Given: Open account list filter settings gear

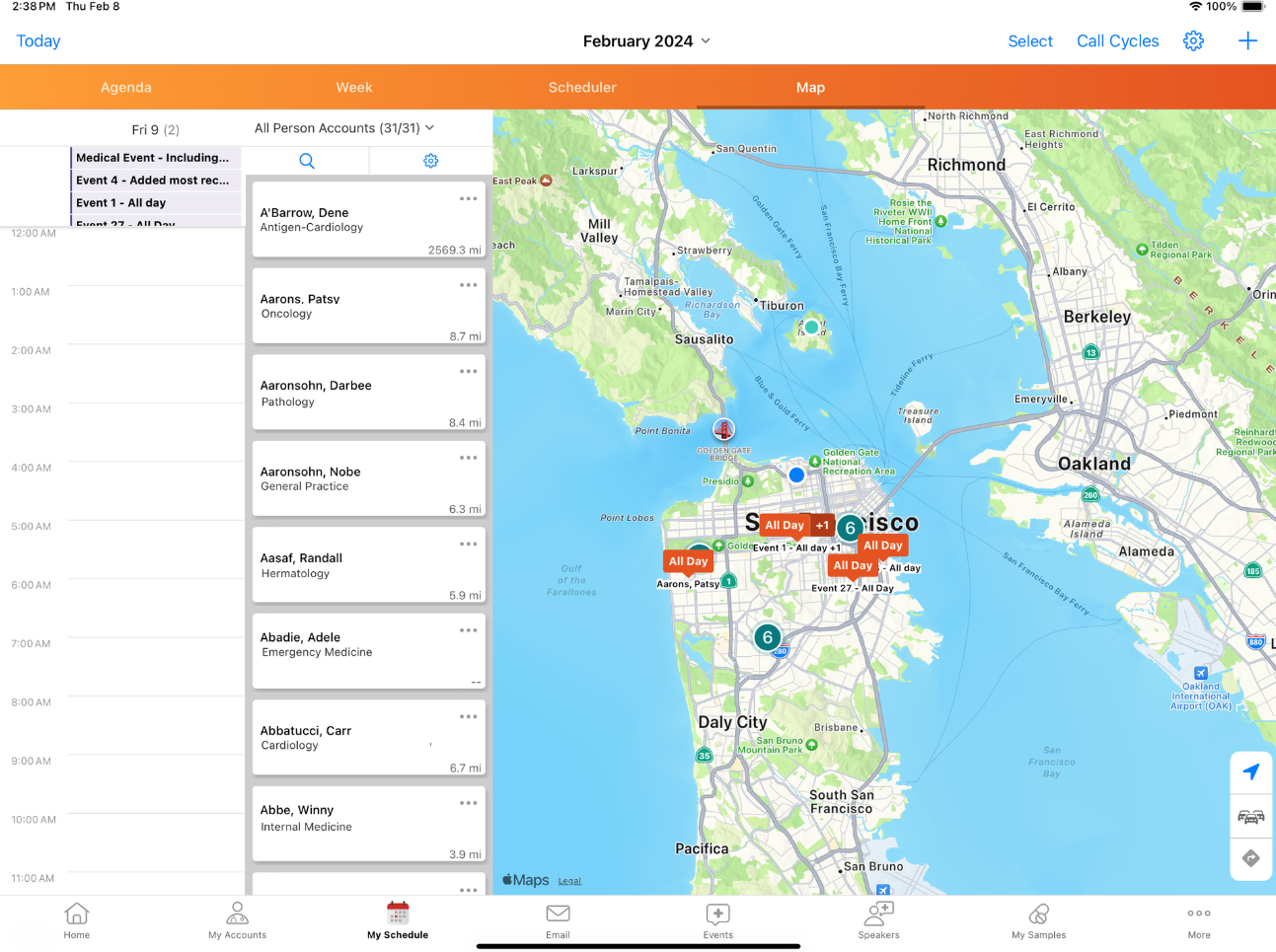Looking at the screenshot, I should pos(430,161).
